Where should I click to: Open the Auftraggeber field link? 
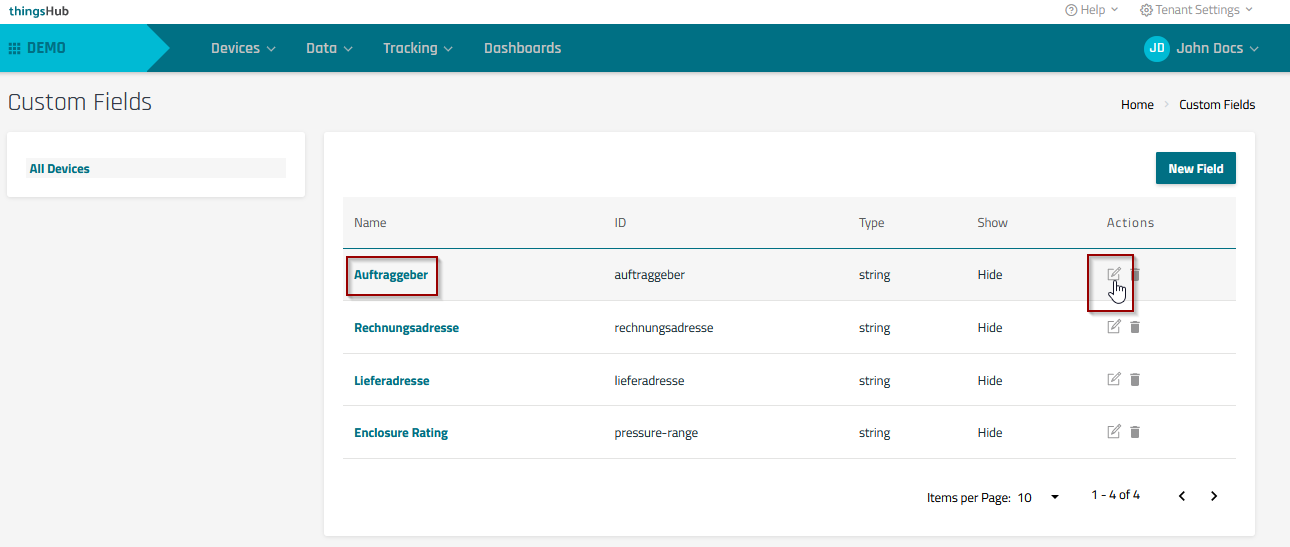[x=392, y=275]
